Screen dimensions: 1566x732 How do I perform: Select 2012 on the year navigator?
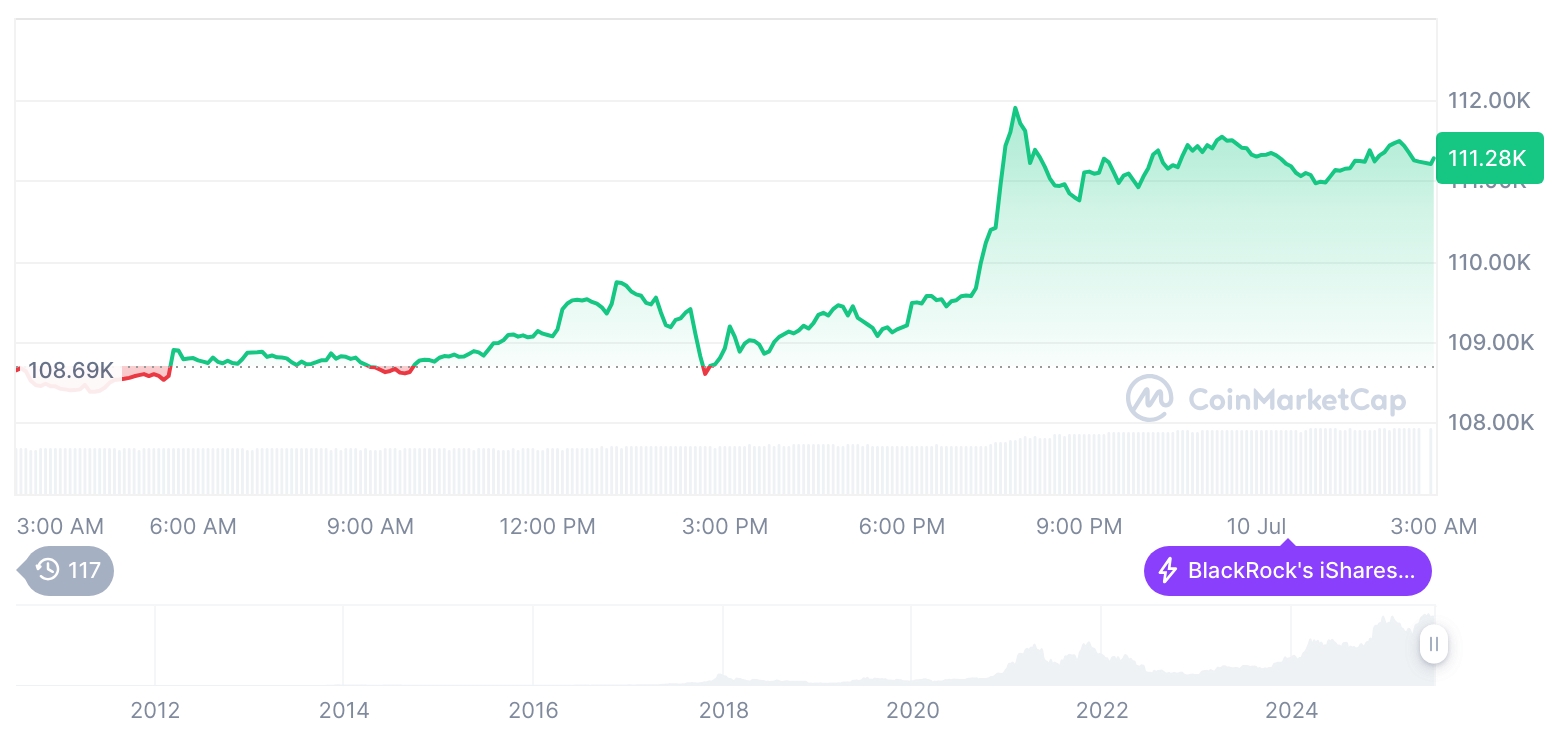[x=155, y=711]
